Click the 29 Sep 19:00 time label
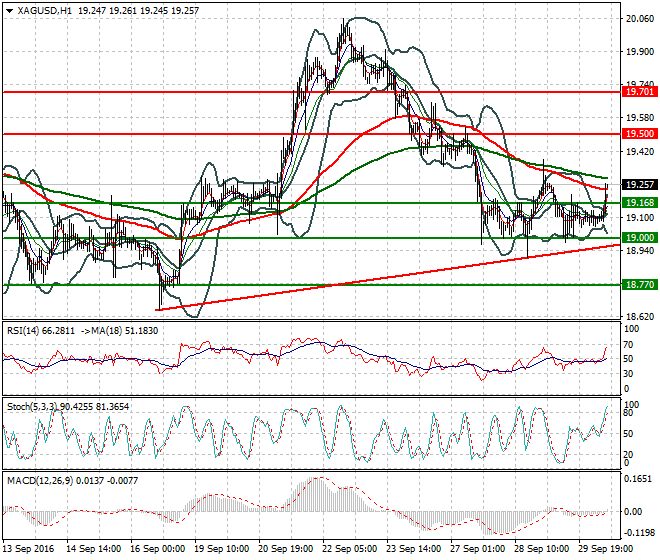This screenshot has height=560, width=660. click(x=605, y=549)
